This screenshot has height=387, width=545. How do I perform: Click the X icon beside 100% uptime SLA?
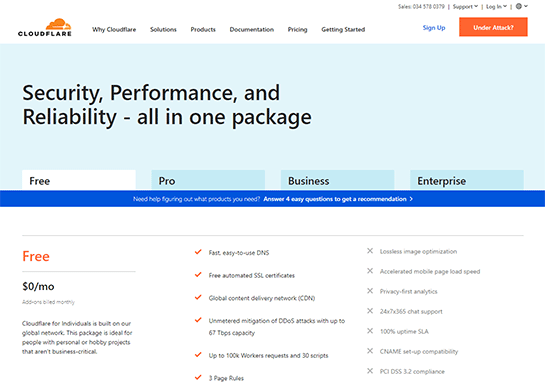coord(370,331)
